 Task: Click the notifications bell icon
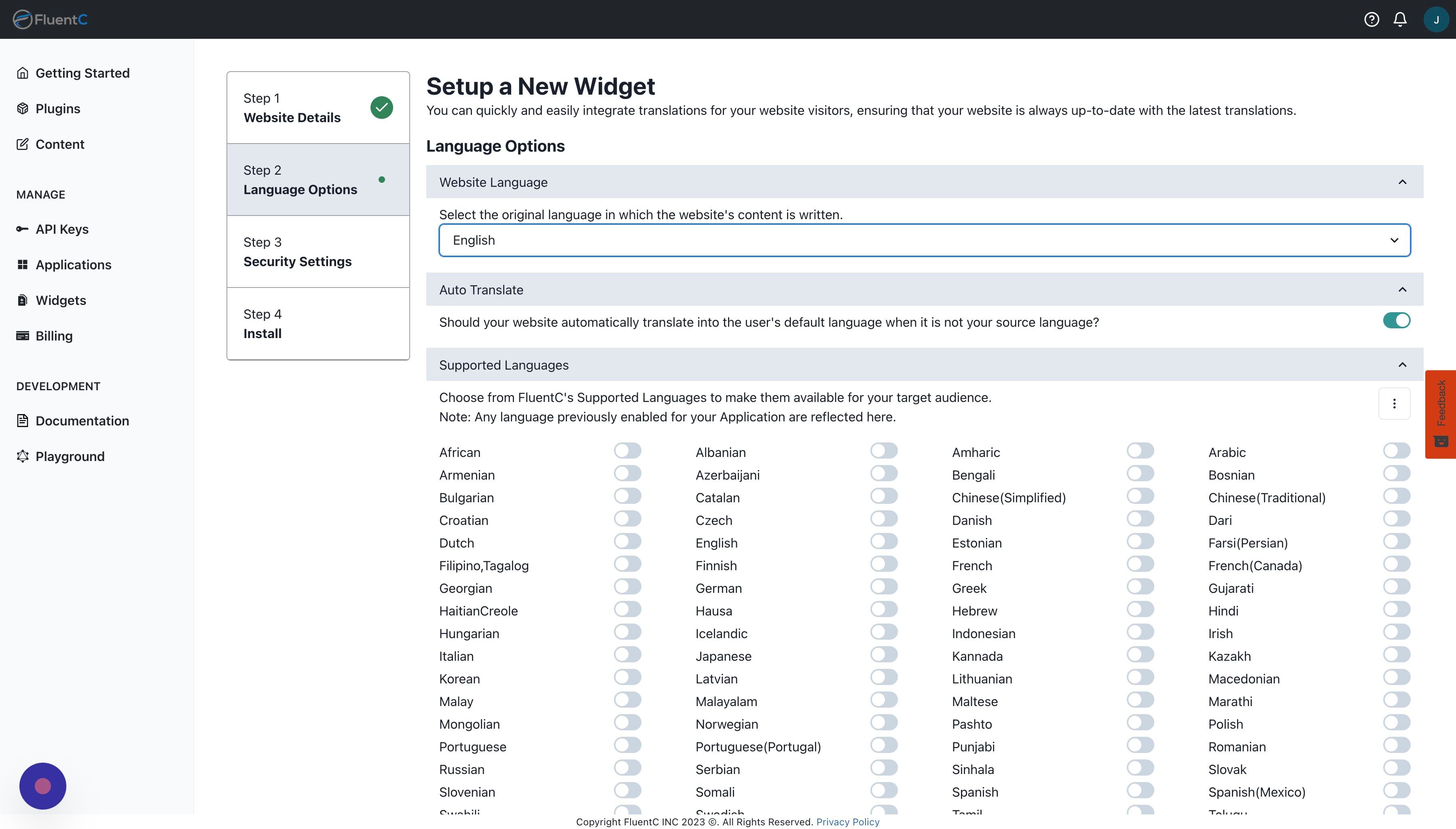click(1400, 19)
